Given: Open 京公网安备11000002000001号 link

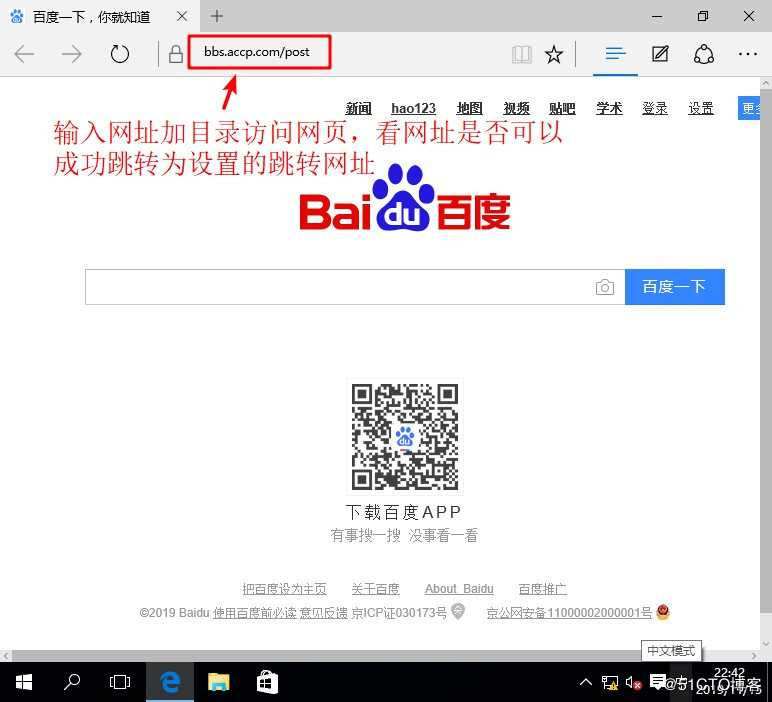Looking at the screenshot, I should (569, 613).
